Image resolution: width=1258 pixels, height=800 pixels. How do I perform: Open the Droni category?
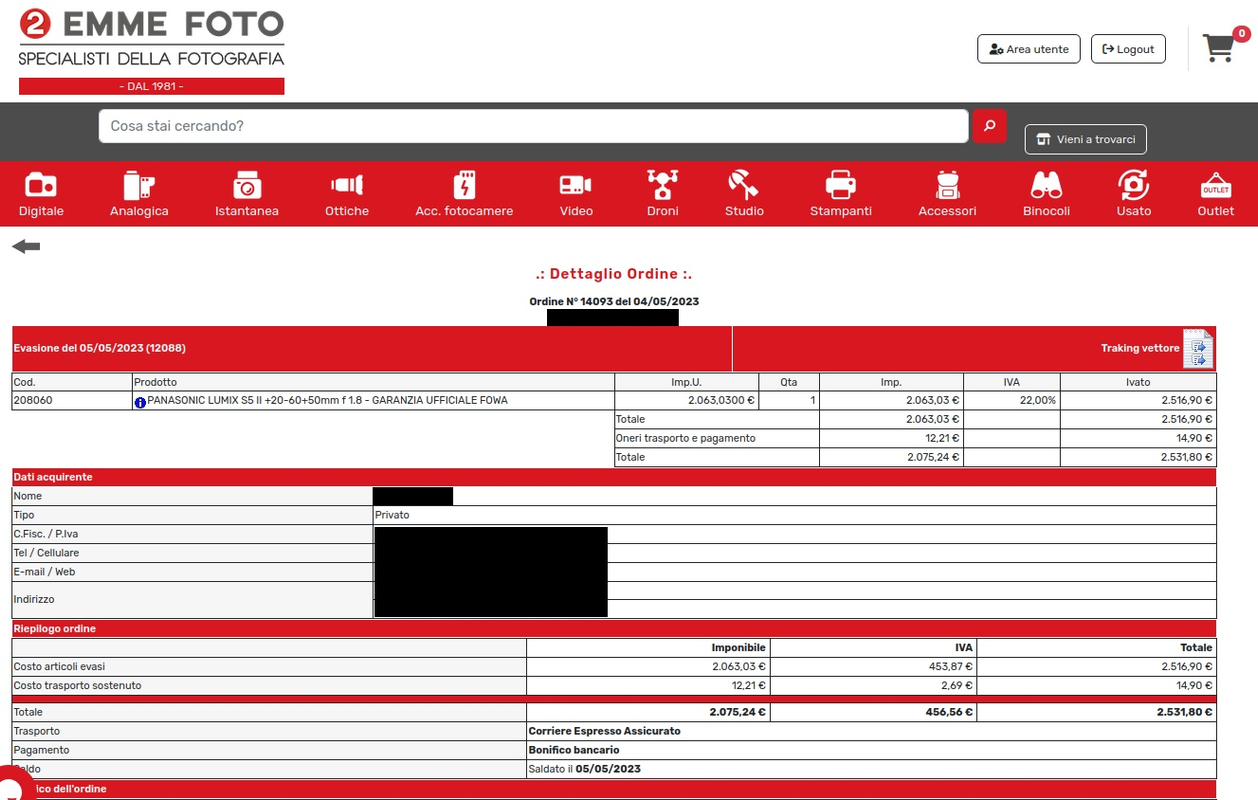point(662,194)
